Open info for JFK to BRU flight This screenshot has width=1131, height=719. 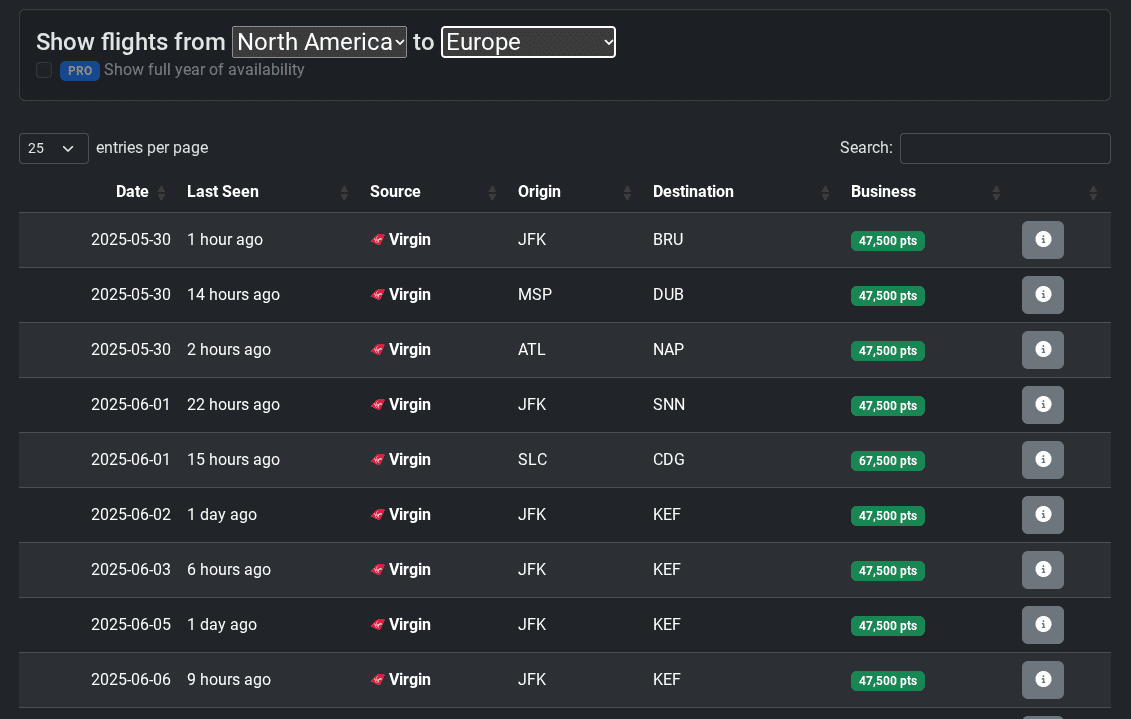(x=1042, y=240)
